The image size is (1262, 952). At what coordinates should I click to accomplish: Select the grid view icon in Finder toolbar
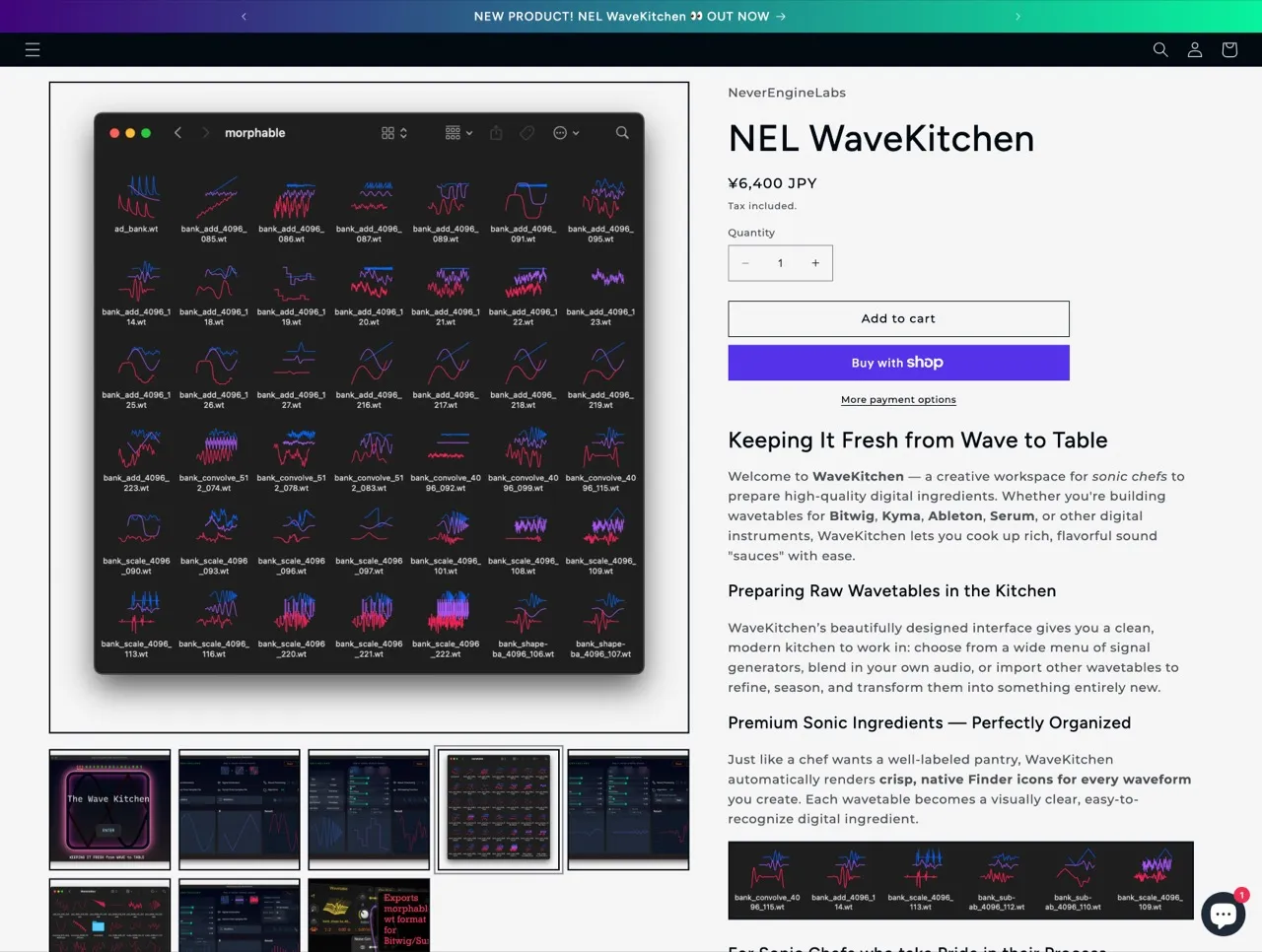(387, 132)
